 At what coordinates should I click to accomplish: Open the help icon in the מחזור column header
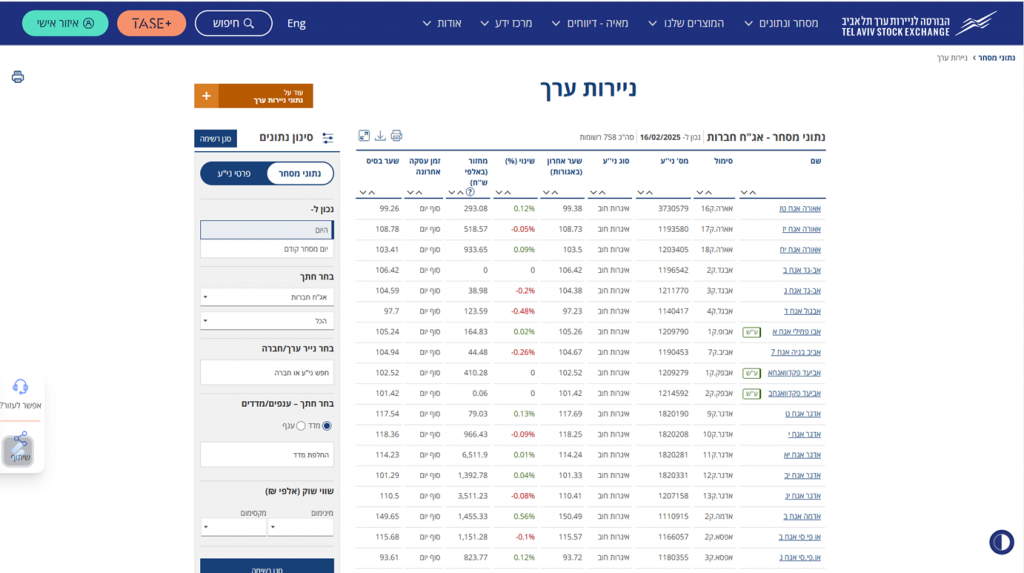[x=470, y=192]
